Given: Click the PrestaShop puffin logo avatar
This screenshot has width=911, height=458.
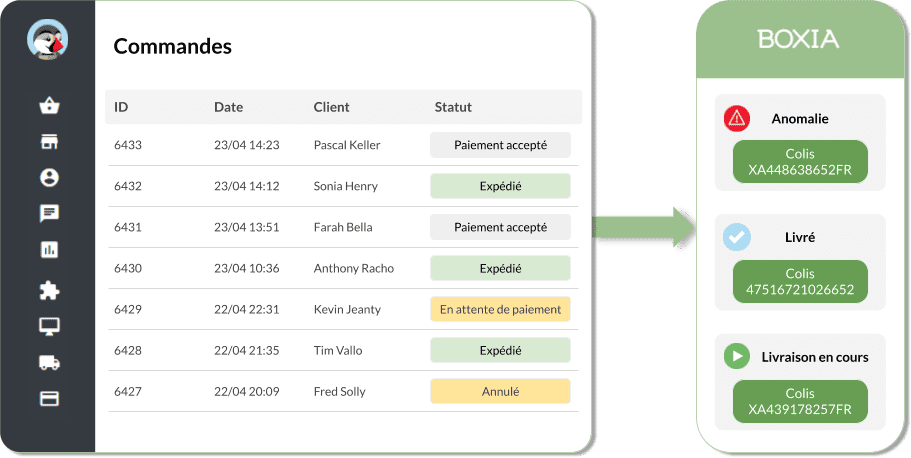Looking at the screenshot, I should pyautogui.click(x=48, y=40).
